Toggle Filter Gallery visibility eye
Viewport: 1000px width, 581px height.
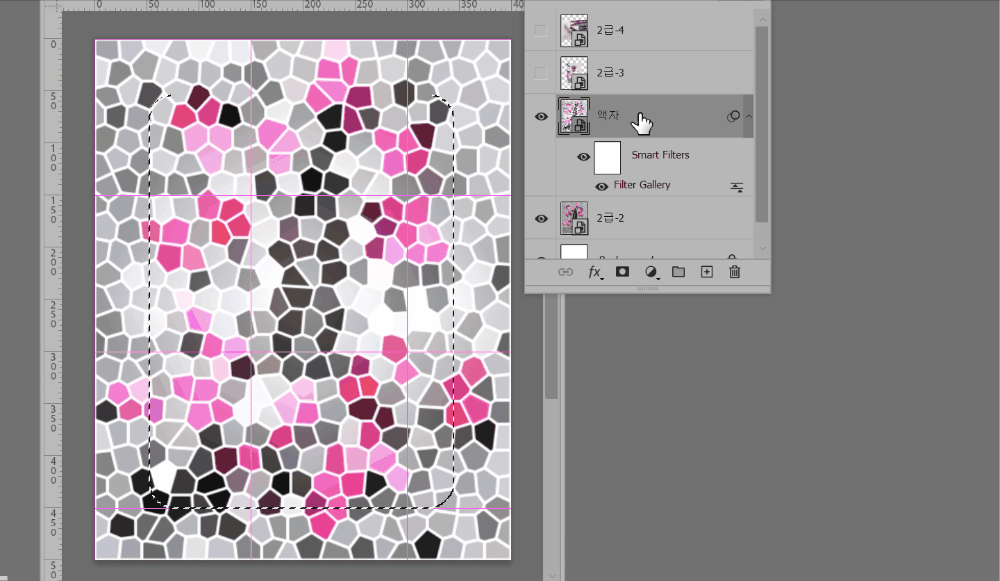[601, 187]
